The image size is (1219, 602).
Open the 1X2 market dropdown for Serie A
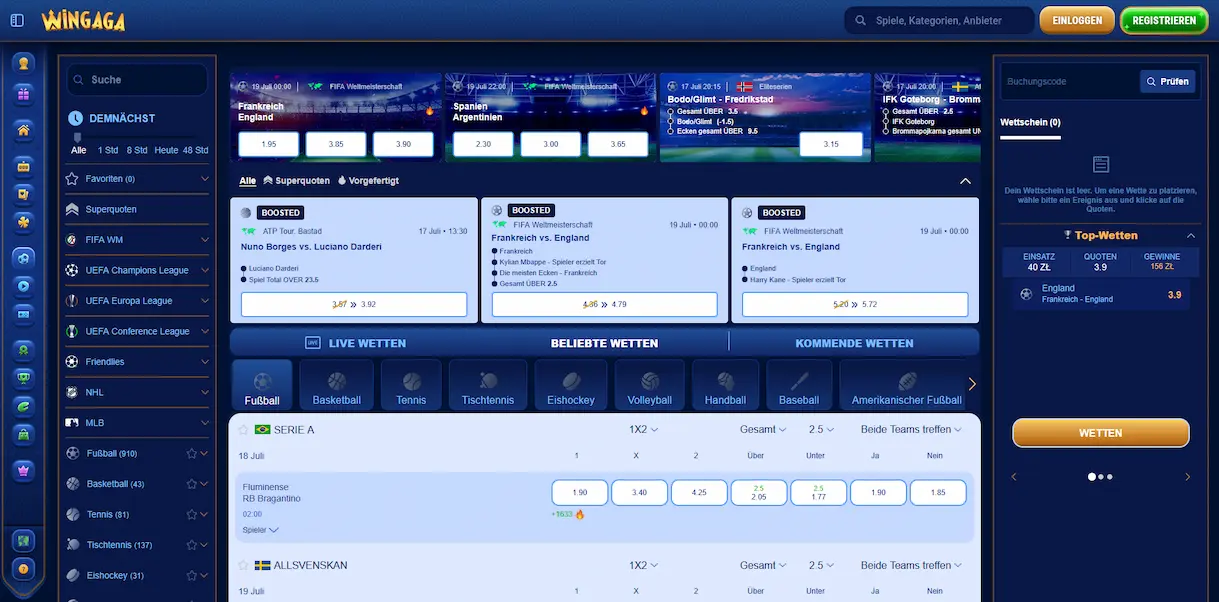(643, 429)
